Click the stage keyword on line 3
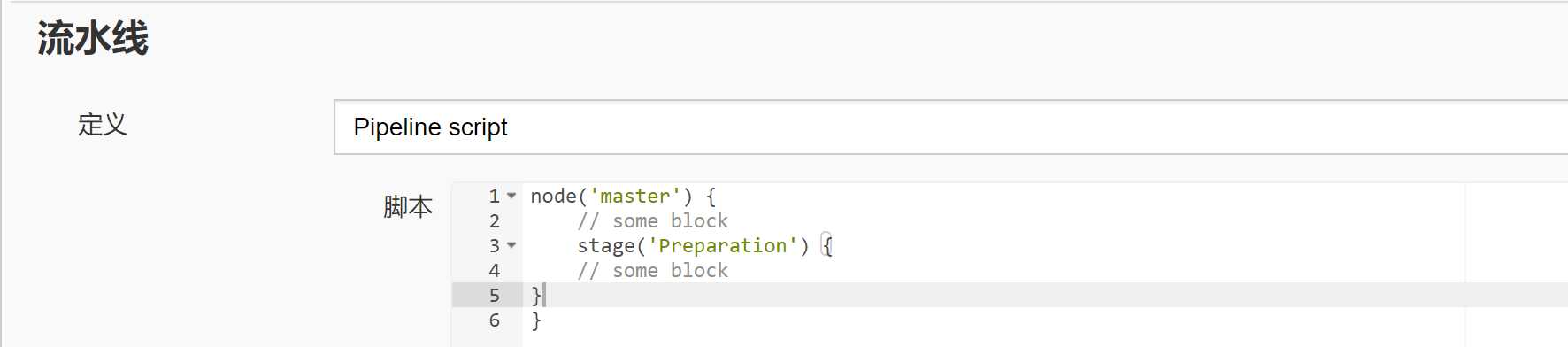Viewport: 1568px width, 347px height. pyautogui.click(x=606, y=245)
